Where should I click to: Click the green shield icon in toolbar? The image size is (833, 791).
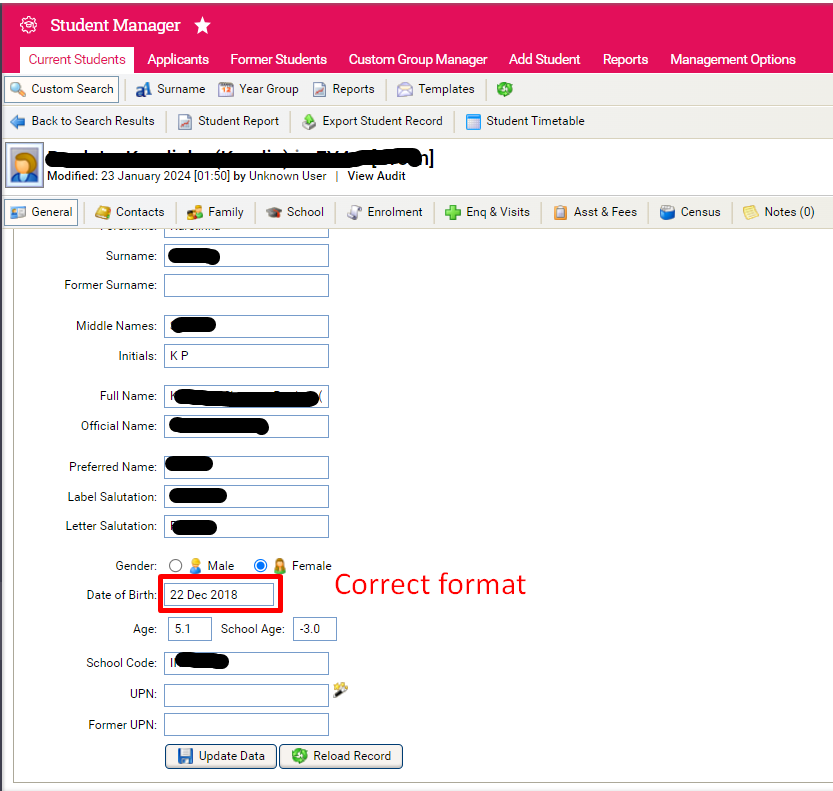505,89
